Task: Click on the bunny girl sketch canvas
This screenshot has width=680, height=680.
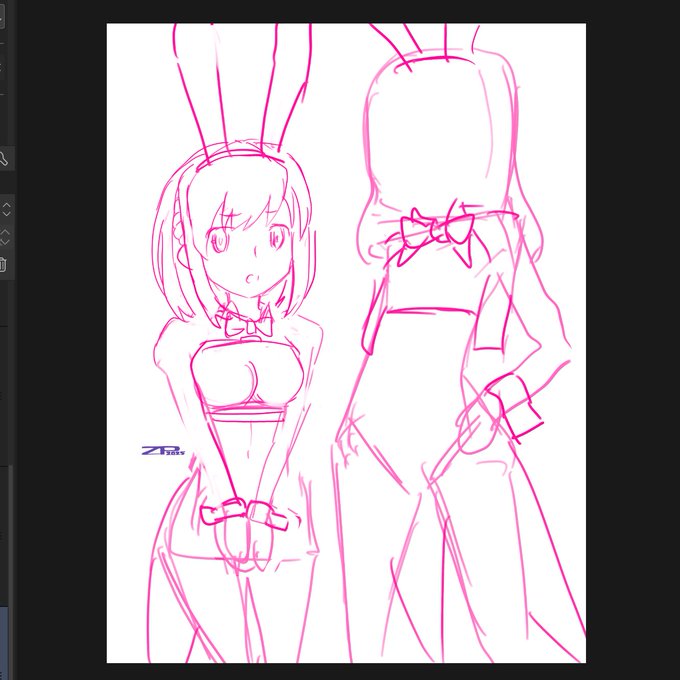Action: coord(346,343)
